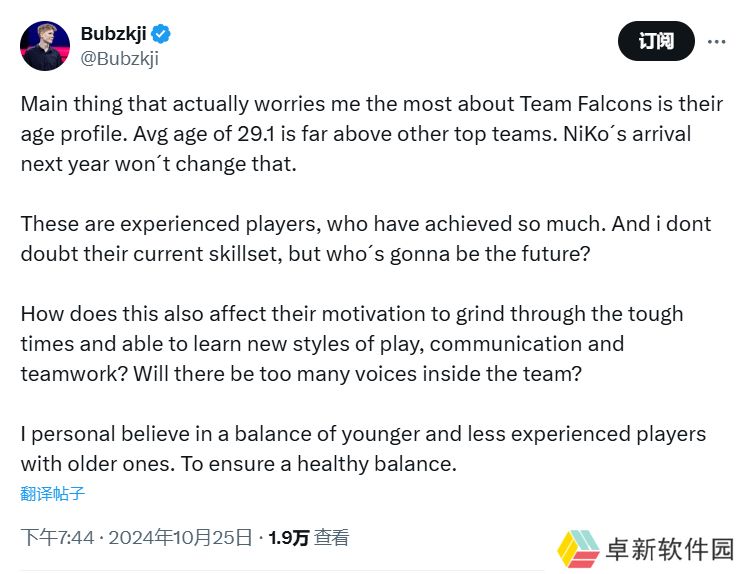This screenshot has height=574, width=745.
Task: Click the 查看 views label
Action: 332,538
